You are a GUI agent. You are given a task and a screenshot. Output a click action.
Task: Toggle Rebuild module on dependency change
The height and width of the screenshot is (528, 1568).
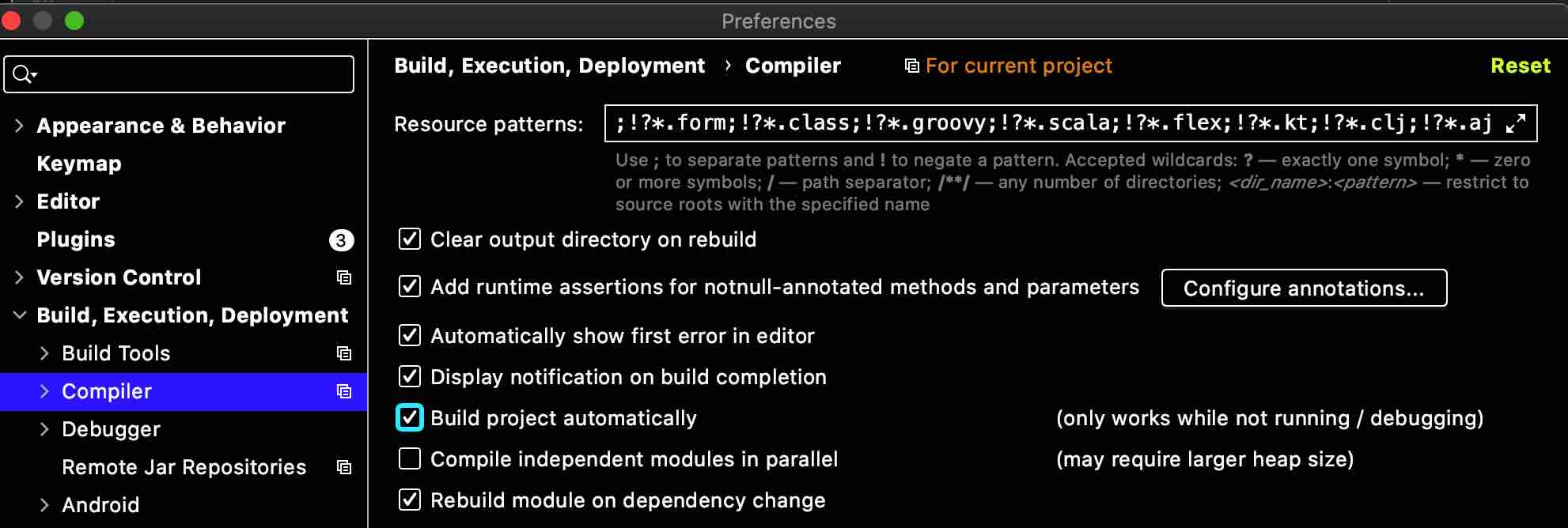pyautogui.click(x=410, y=500)
